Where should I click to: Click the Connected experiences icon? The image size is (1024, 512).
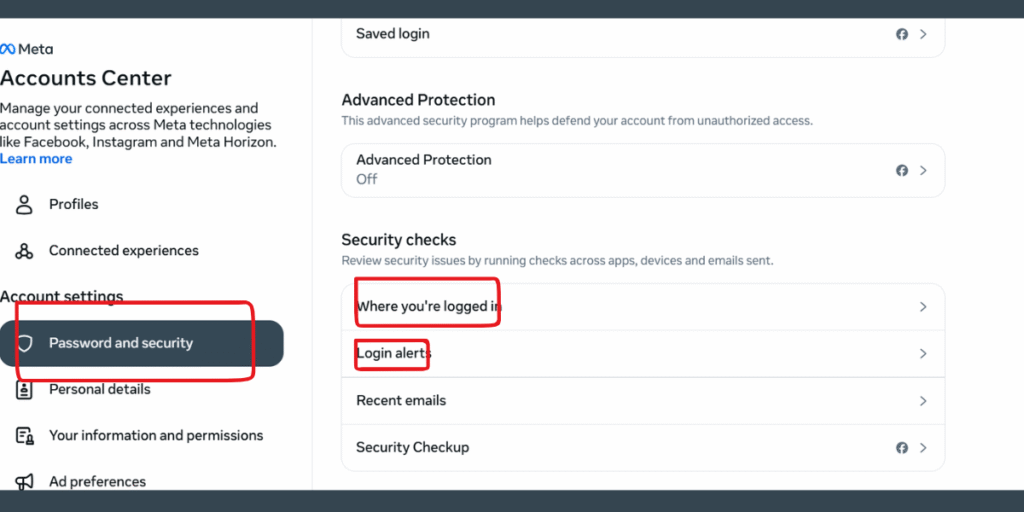point(24,251)
